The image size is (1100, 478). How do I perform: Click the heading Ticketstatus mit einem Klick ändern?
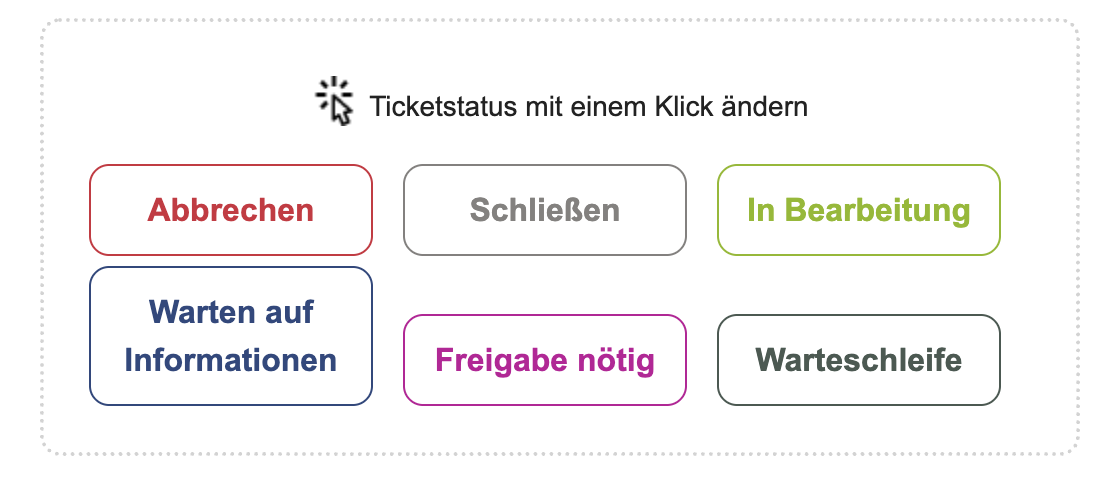(x=588, y=106)
